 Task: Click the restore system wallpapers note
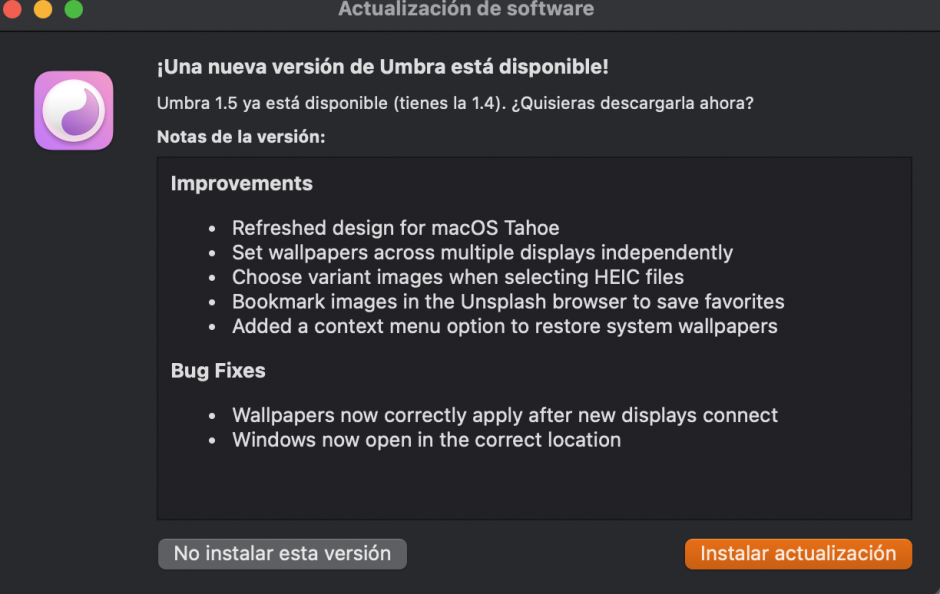coord(504,327)
